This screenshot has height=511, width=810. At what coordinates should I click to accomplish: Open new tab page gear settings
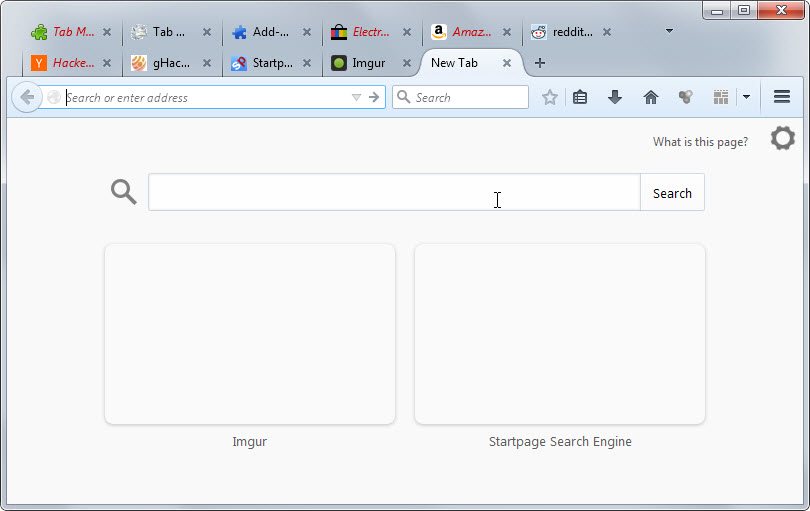pyautogui.click(x=783, y=138)
